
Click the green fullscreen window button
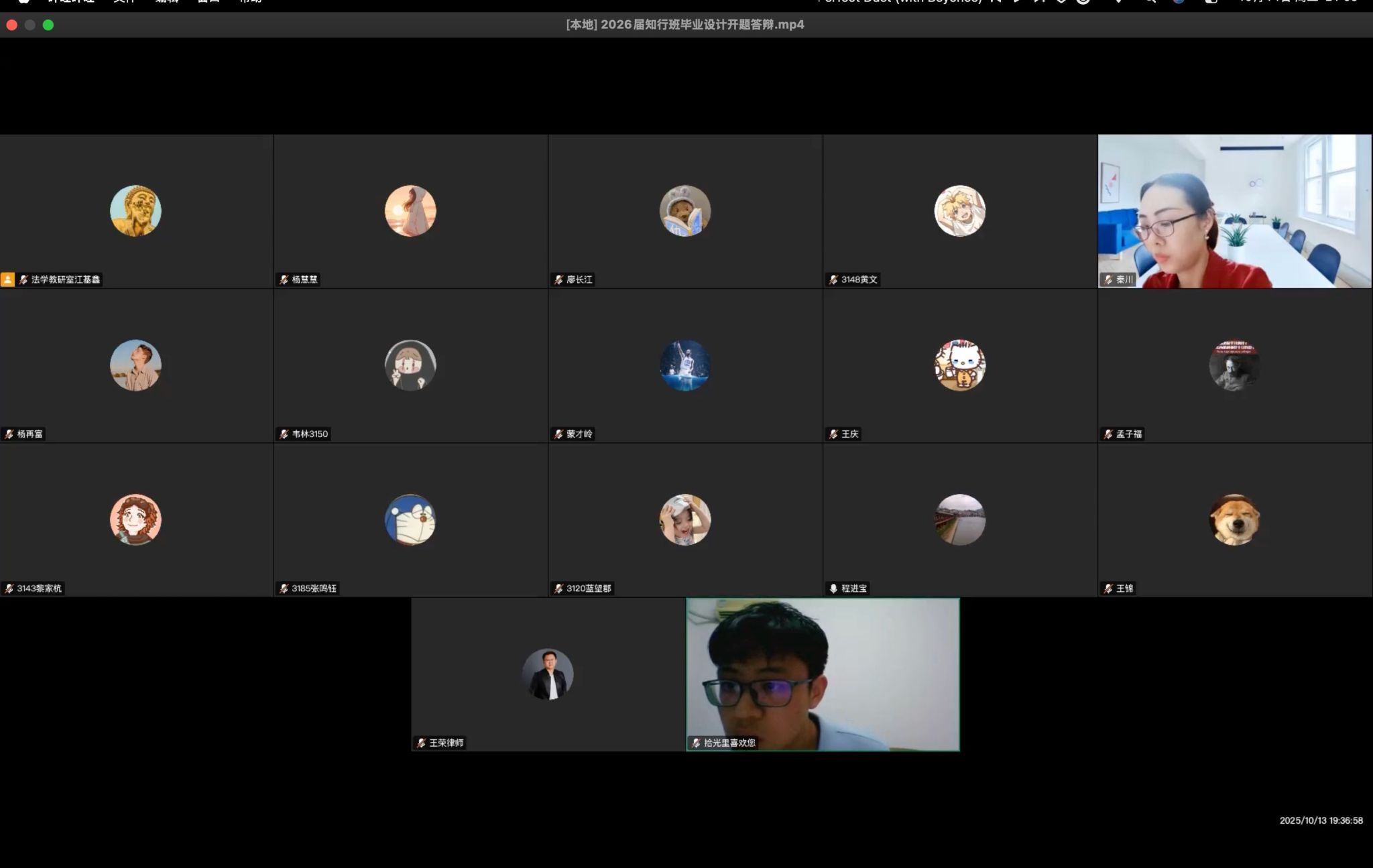[48, 25]
